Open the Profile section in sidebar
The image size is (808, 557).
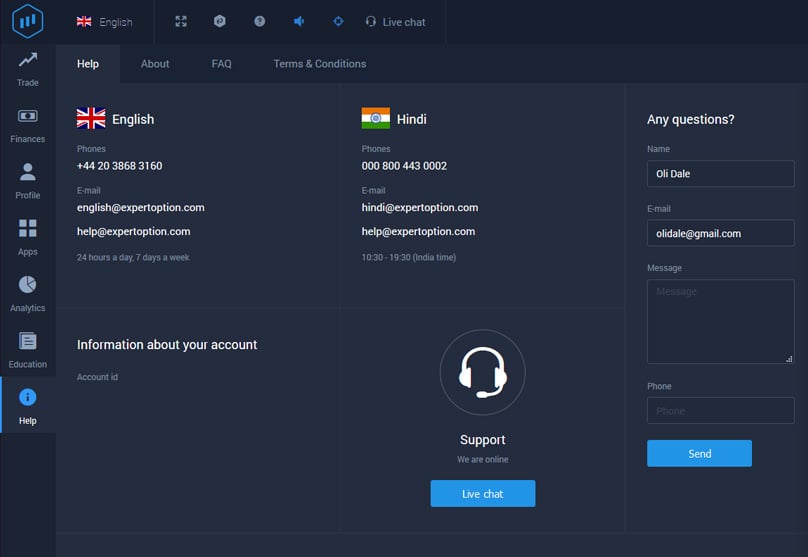28,182
